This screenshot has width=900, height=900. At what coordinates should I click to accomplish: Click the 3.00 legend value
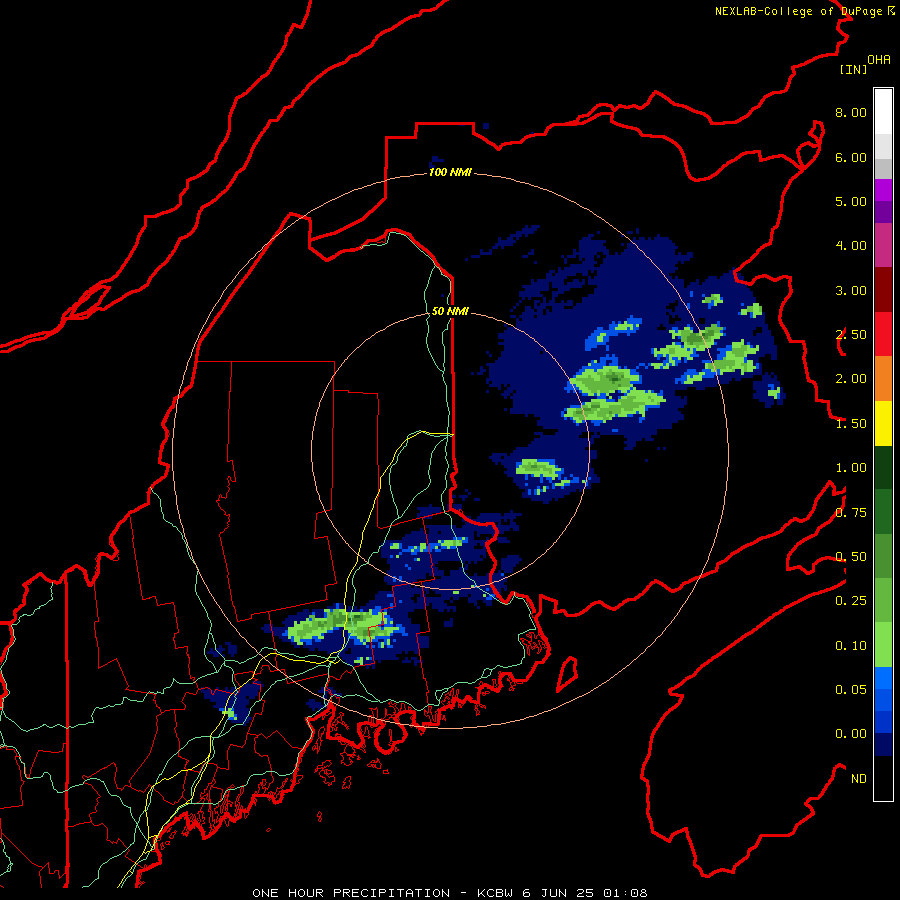point(851,290)
